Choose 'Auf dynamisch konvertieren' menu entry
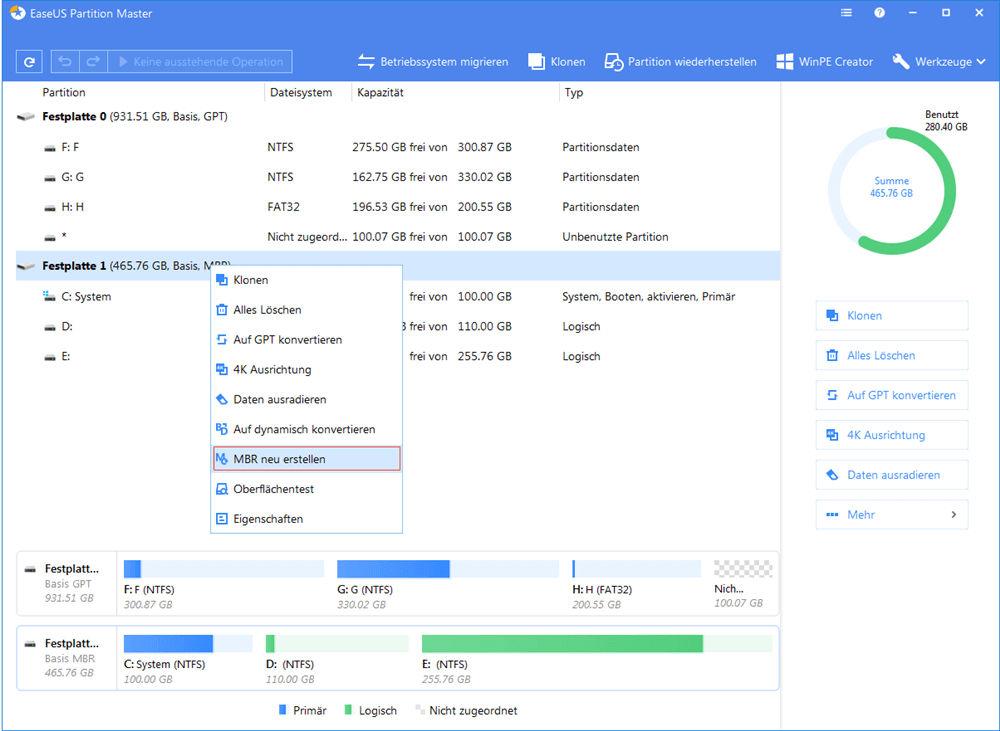Screen dimensions: 1000x731 [306, 429]
